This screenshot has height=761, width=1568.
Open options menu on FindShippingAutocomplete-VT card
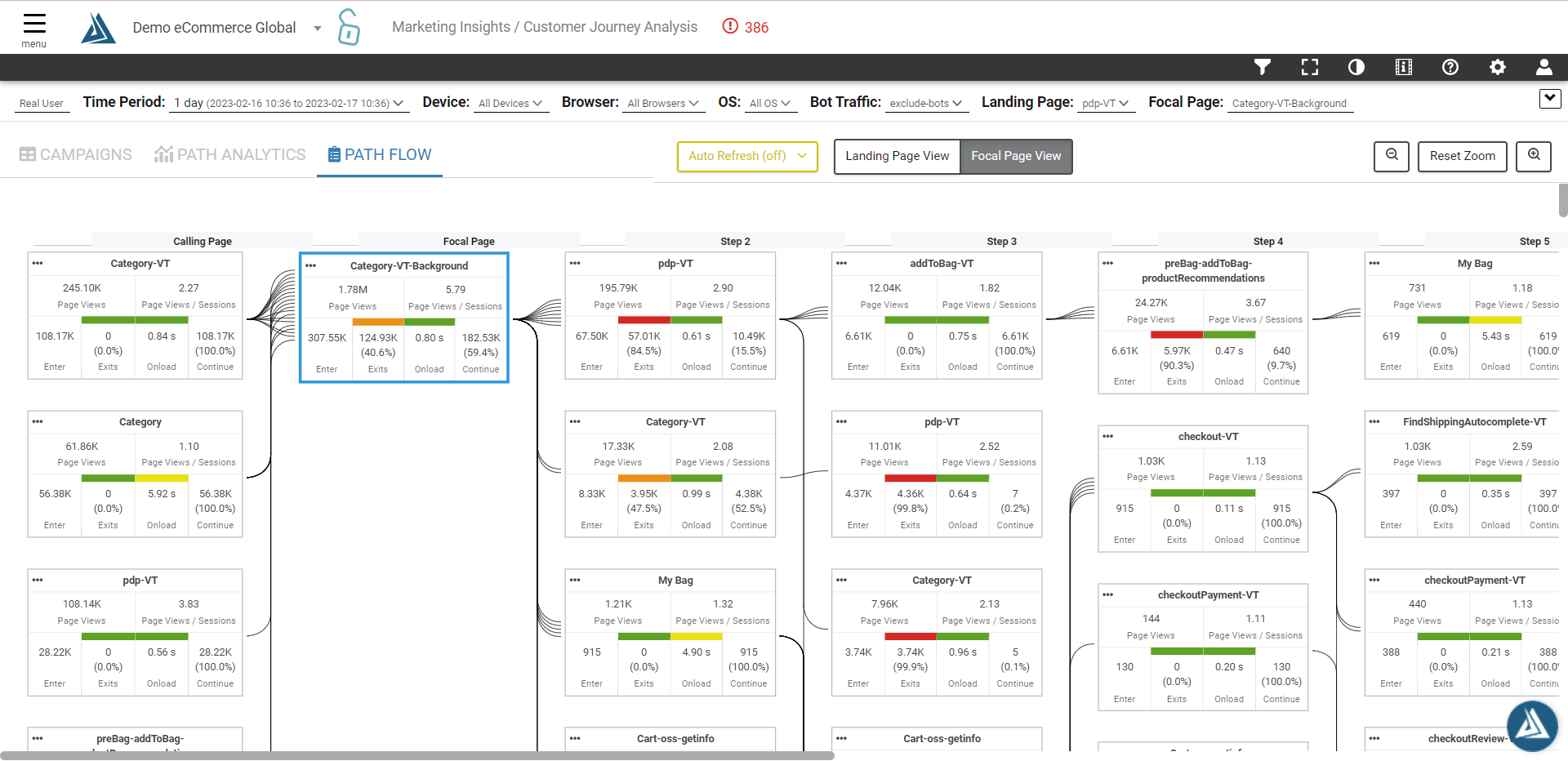tap(1374, 421)
